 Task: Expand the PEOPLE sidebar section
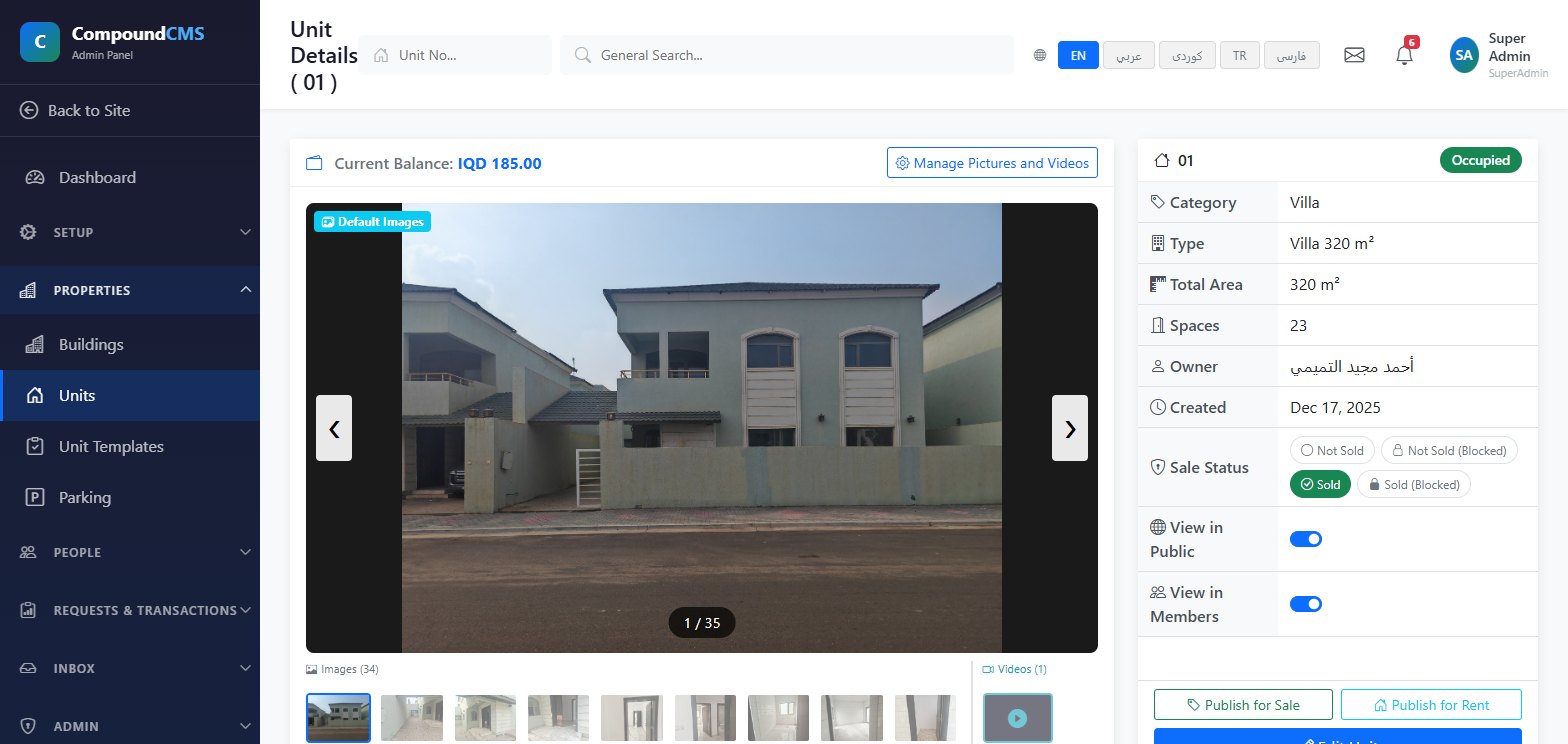130,552
